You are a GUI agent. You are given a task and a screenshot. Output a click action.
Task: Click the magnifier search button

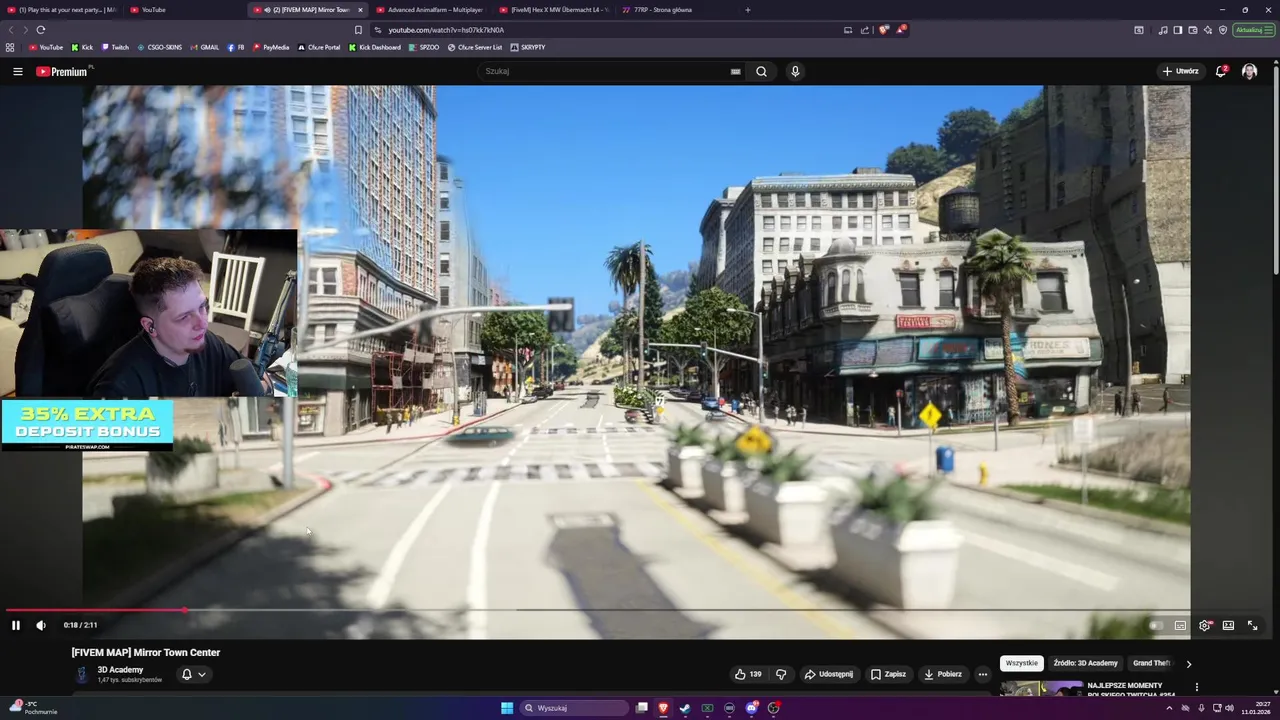(x=761, y=71)
